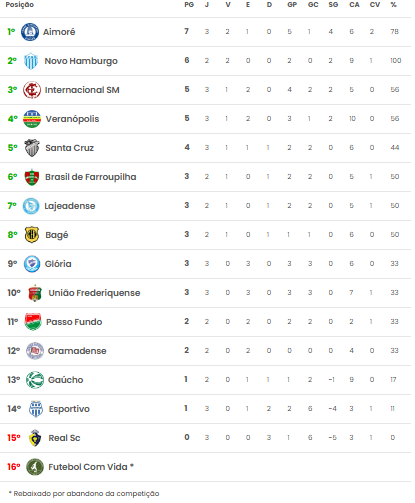This screenshot has width=415, height=503.
Task: Click the Internacional SM club crest
Action: pyautogui.click(x=32, y=90)
